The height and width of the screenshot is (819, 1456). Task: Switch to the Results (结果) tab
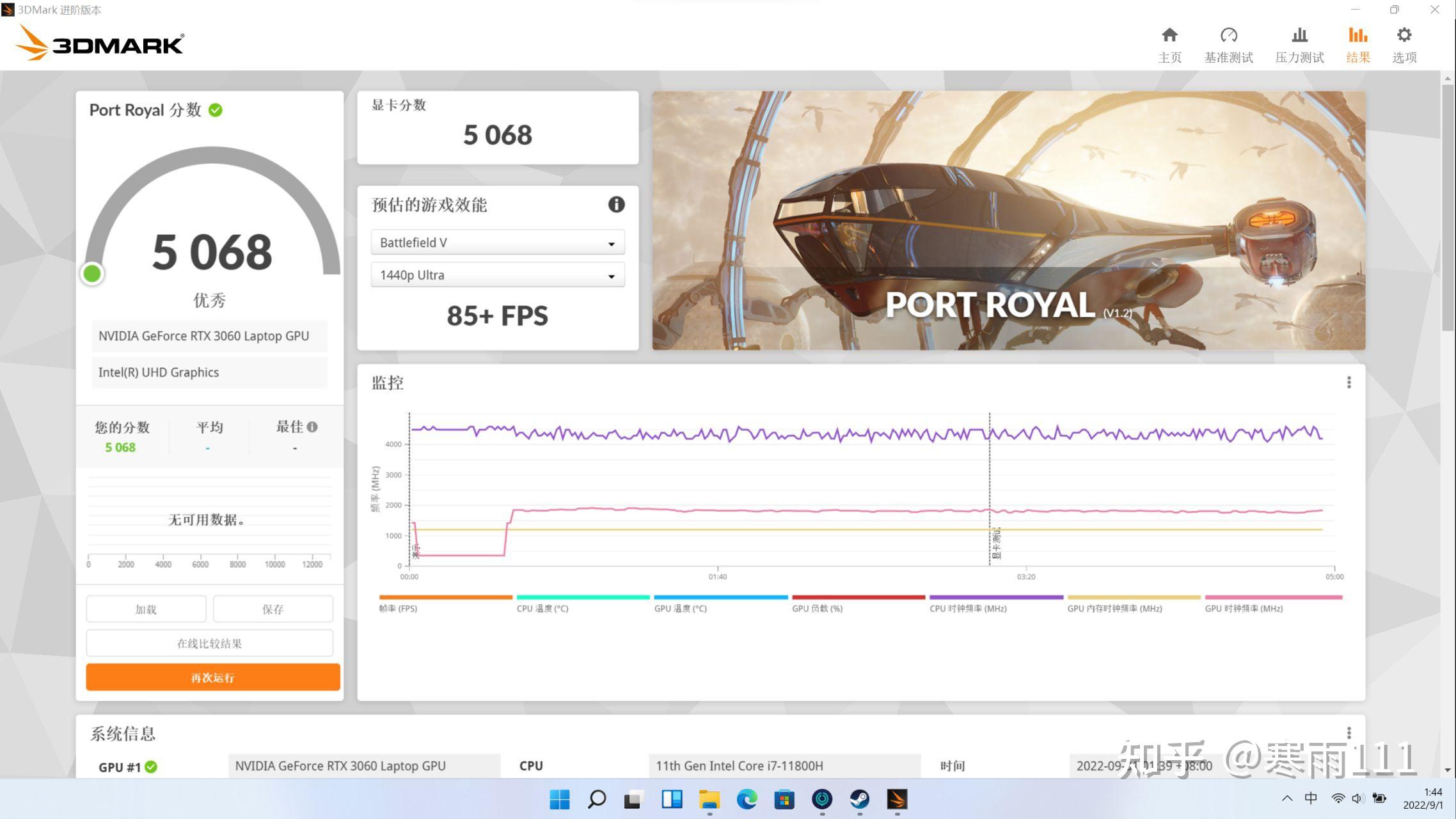click(1357, 44)
